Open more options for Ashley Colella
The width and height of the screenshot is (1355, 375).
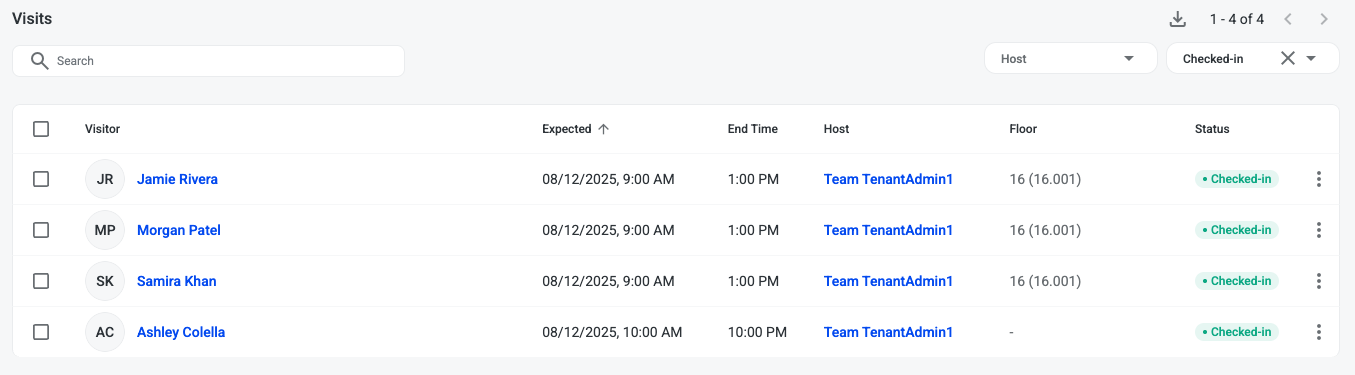pos(1319,332)
